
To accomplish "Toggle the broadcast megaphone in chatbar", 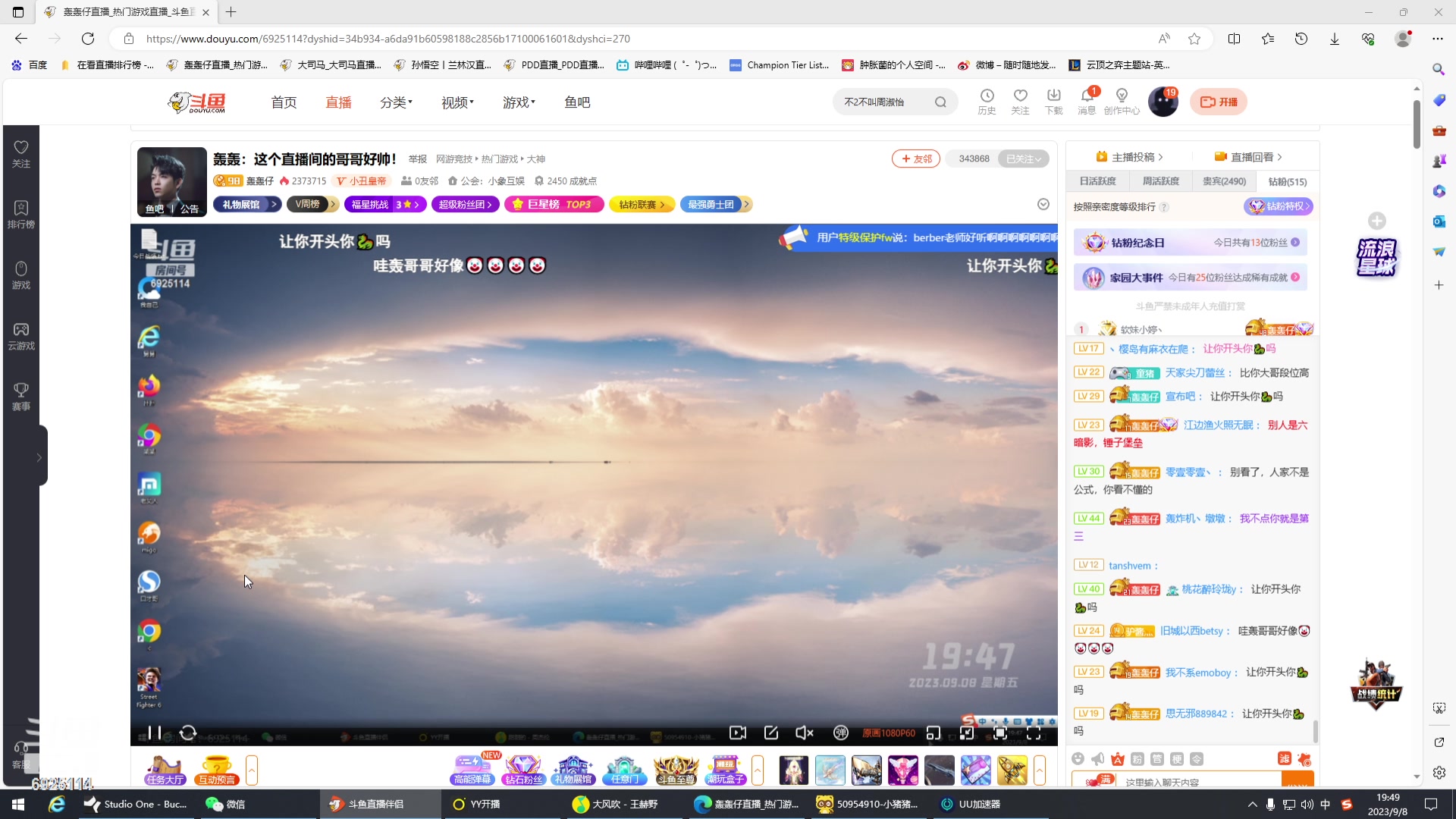I will [1097, 759].
